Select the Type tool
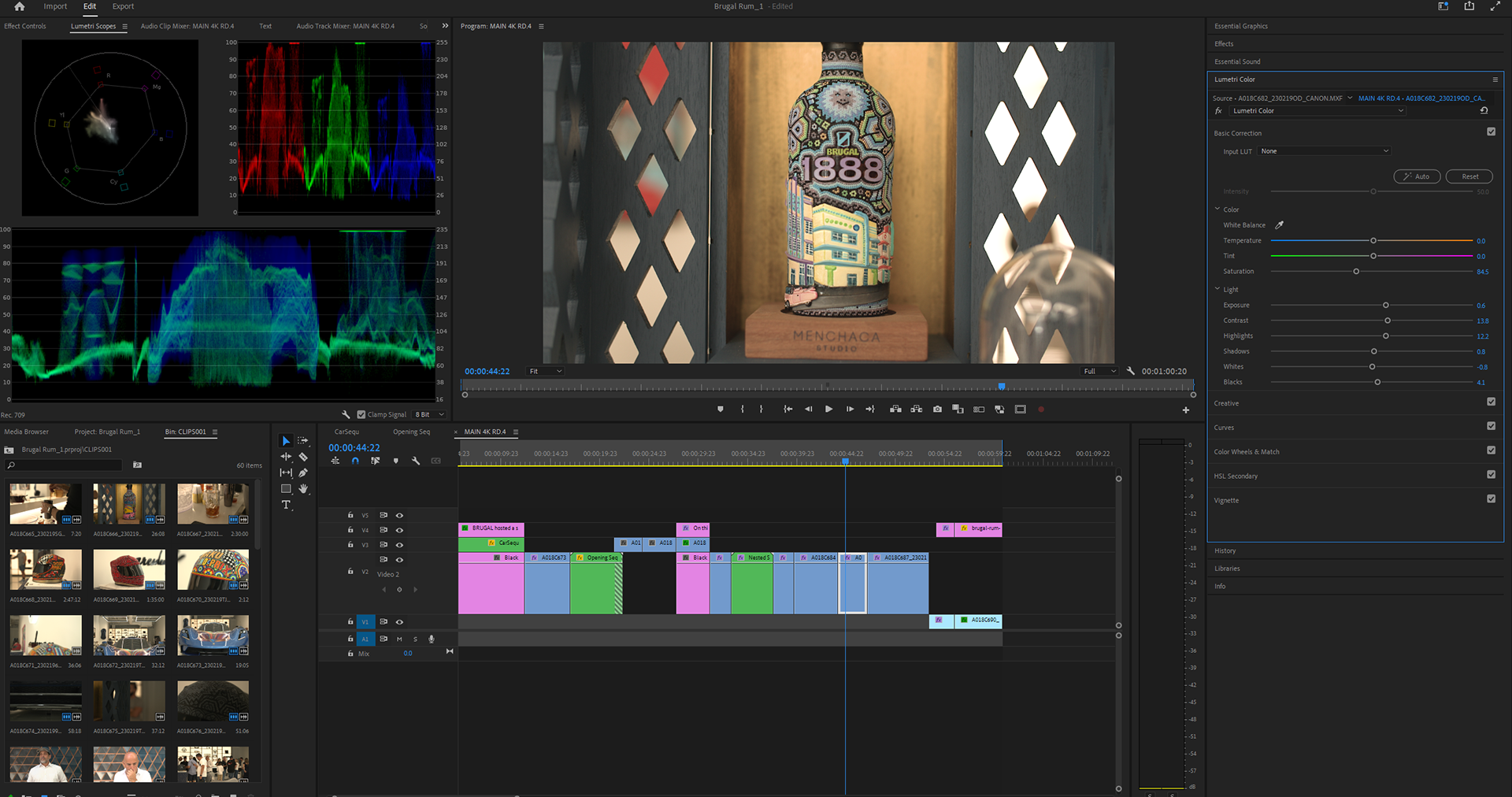Screen dimensions: 1512x797 click(x=286, y=505)
